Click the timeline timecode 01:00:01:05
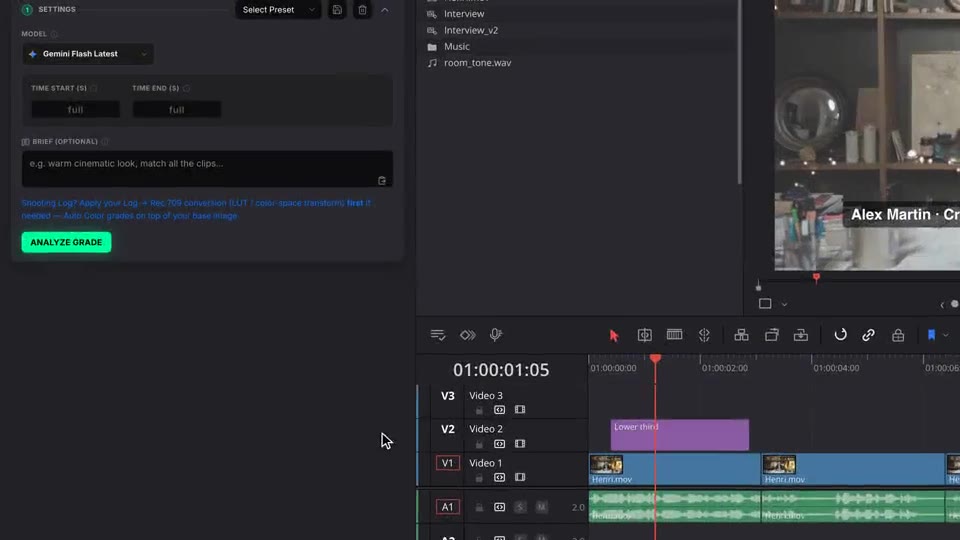The width and height of the screenshot is (960, 540). tap(501, 370)
